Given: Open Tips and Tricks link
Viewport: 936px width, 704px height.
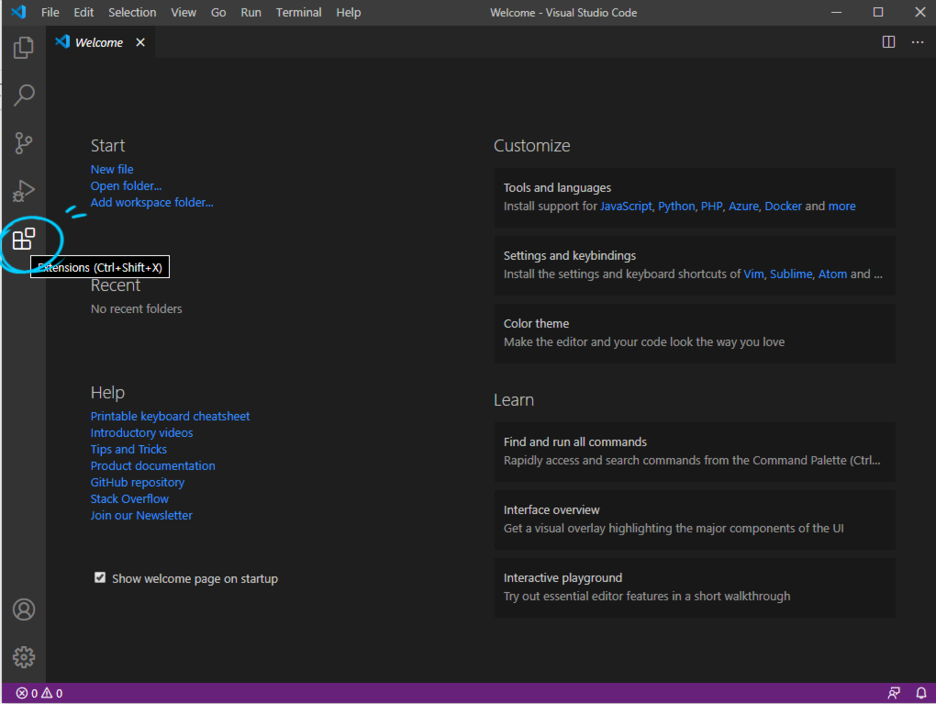Looking at the screenshot, I should click(x=128, y=449).
